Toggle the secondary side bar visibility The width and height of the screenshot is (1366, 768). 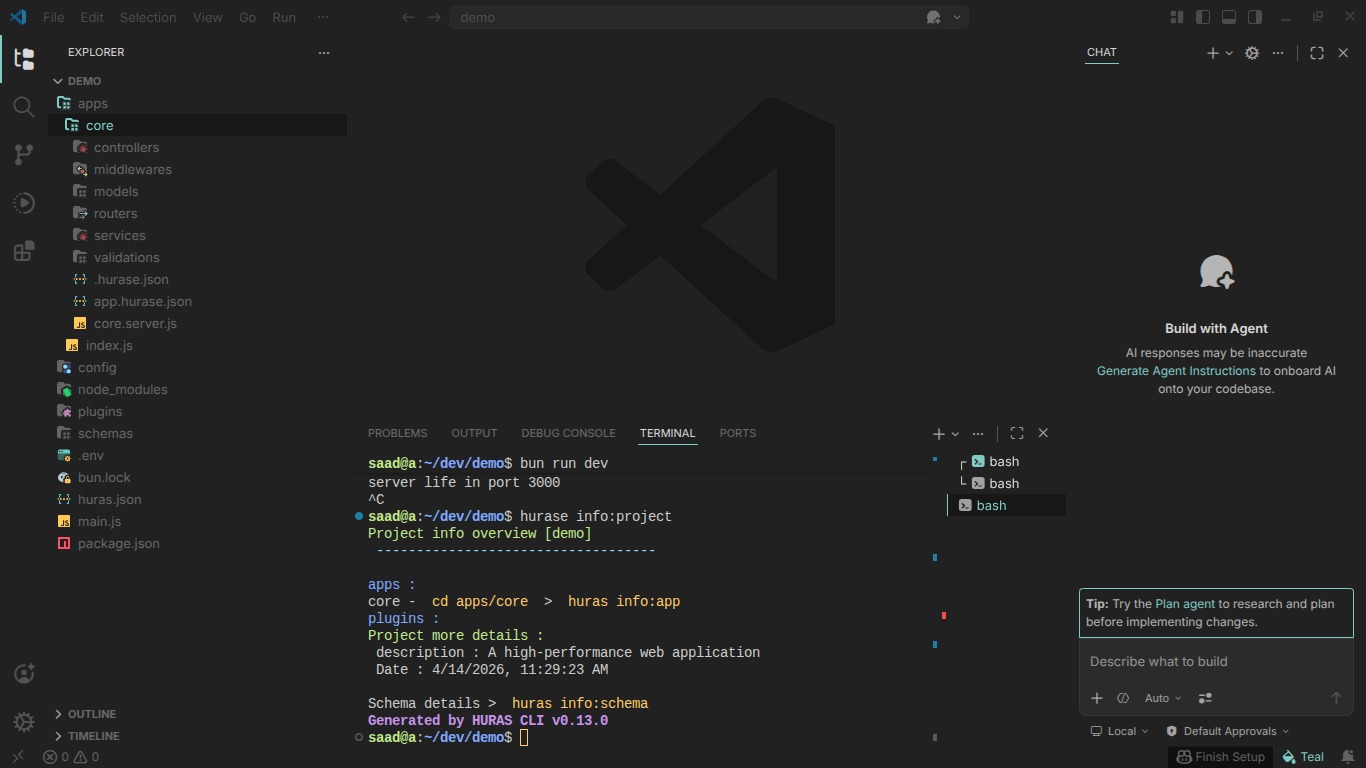click(x=1255, y=17)
